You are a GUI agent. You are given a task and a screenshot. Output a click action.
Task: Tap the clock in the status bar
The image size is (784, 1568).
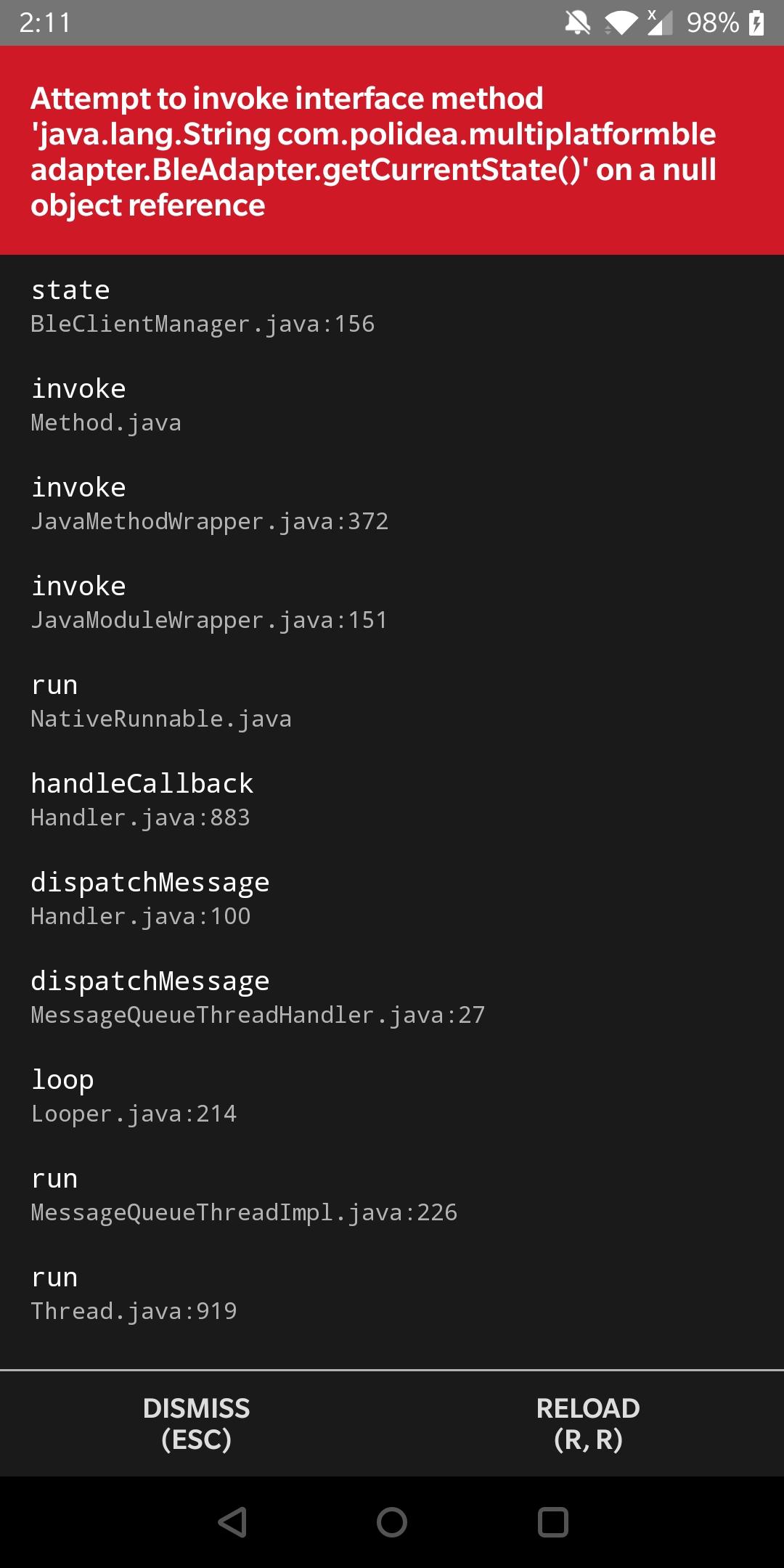coord(44,24)
